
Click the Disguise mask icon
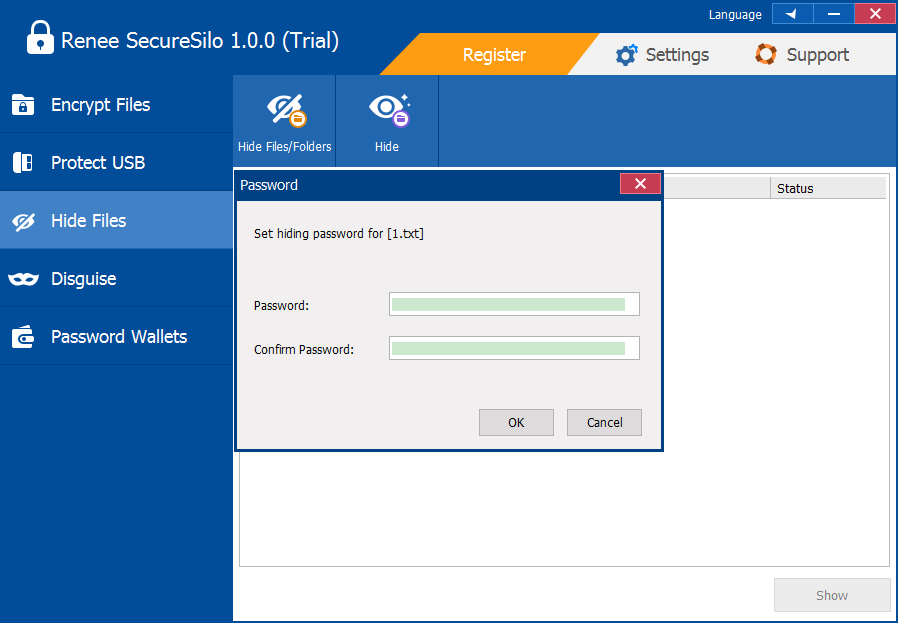coord(23,279)
